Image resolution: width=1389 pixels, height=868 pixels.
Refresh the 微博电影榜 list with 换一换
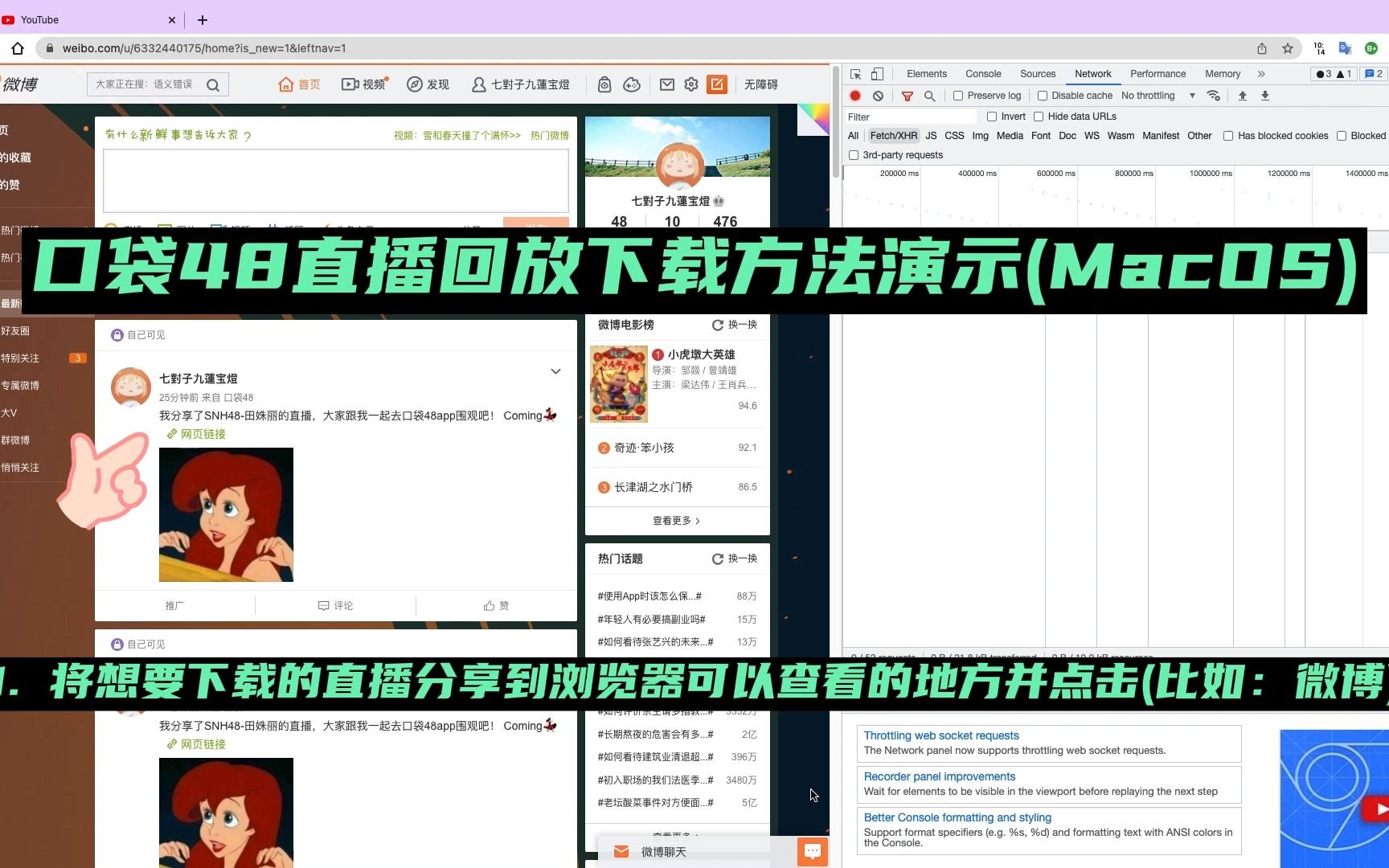coord(735,325)
